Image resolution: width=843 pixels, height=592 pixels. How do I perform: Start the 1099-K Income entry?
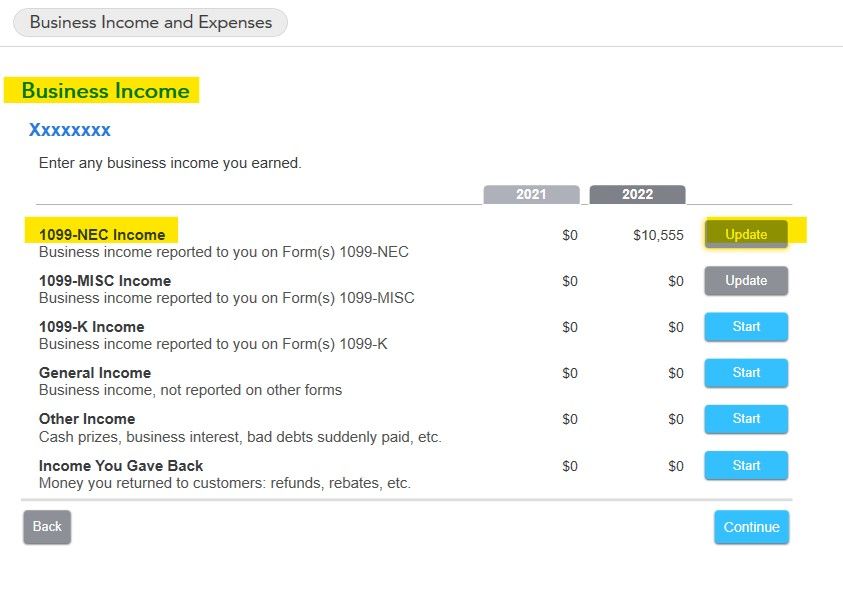pyautogui.click(x=746, y=326)
